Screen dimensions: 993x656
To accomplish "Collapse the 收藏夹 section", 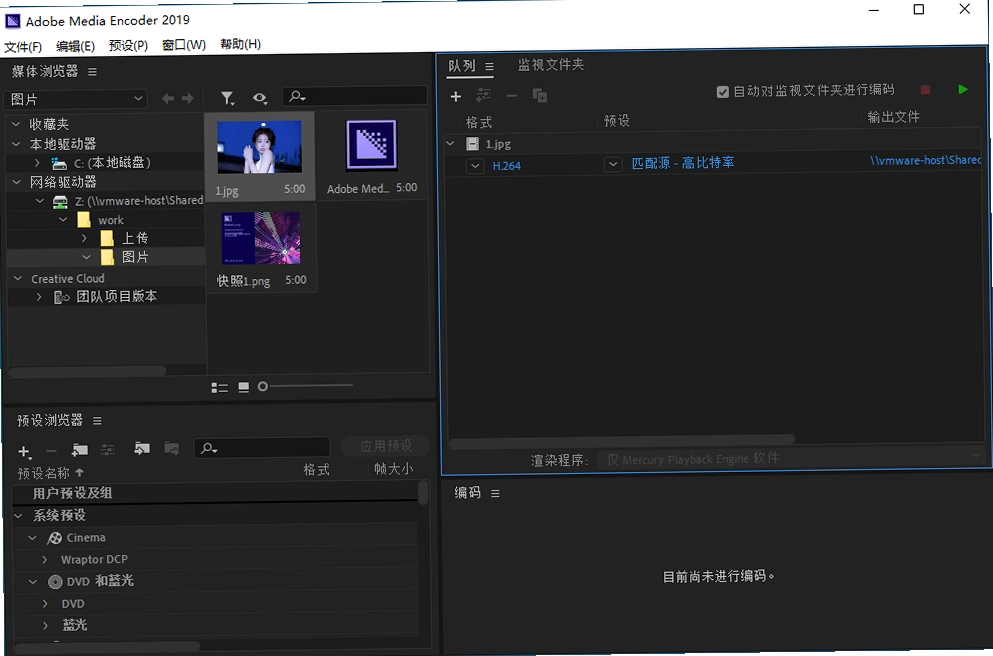I will click(16, 124).
